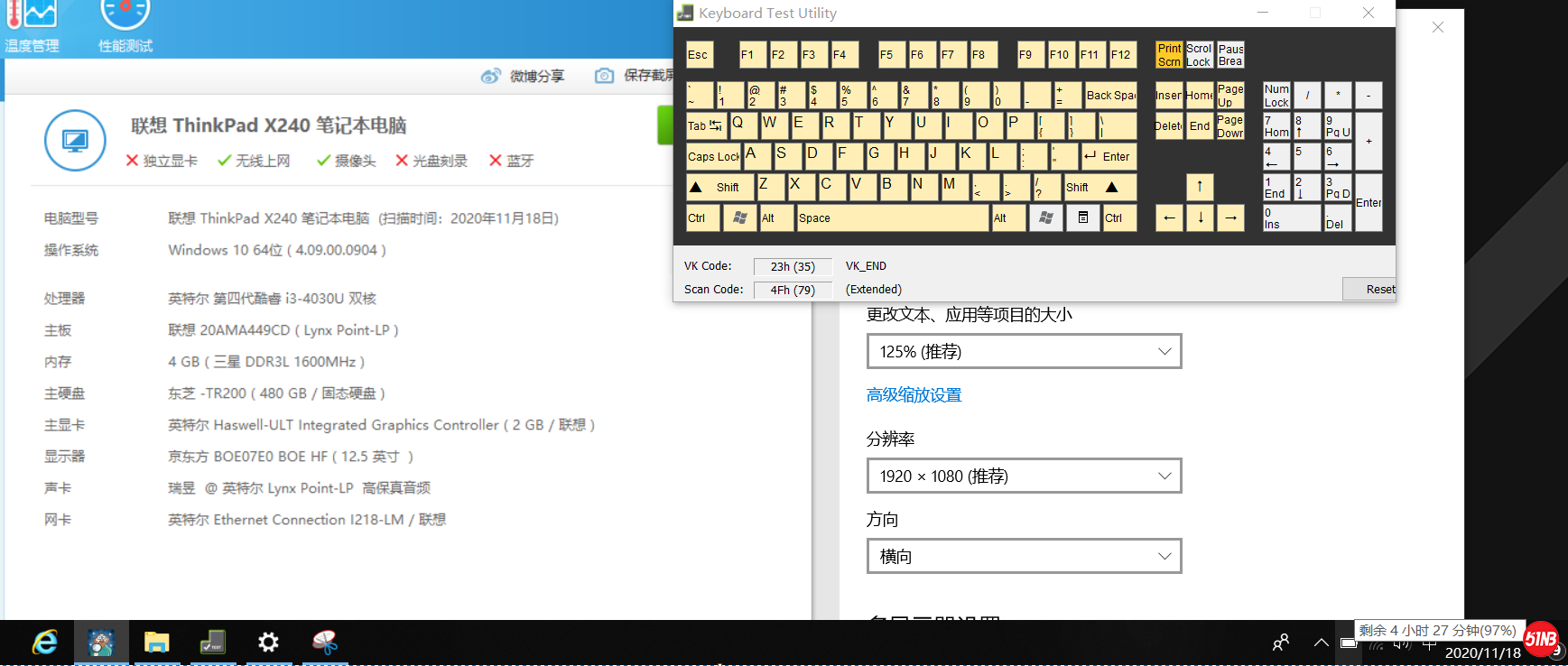The image size is (1568, 666).
Task: Click the 微博分享 Weibo share icon
Action: [x=490, y=76]
